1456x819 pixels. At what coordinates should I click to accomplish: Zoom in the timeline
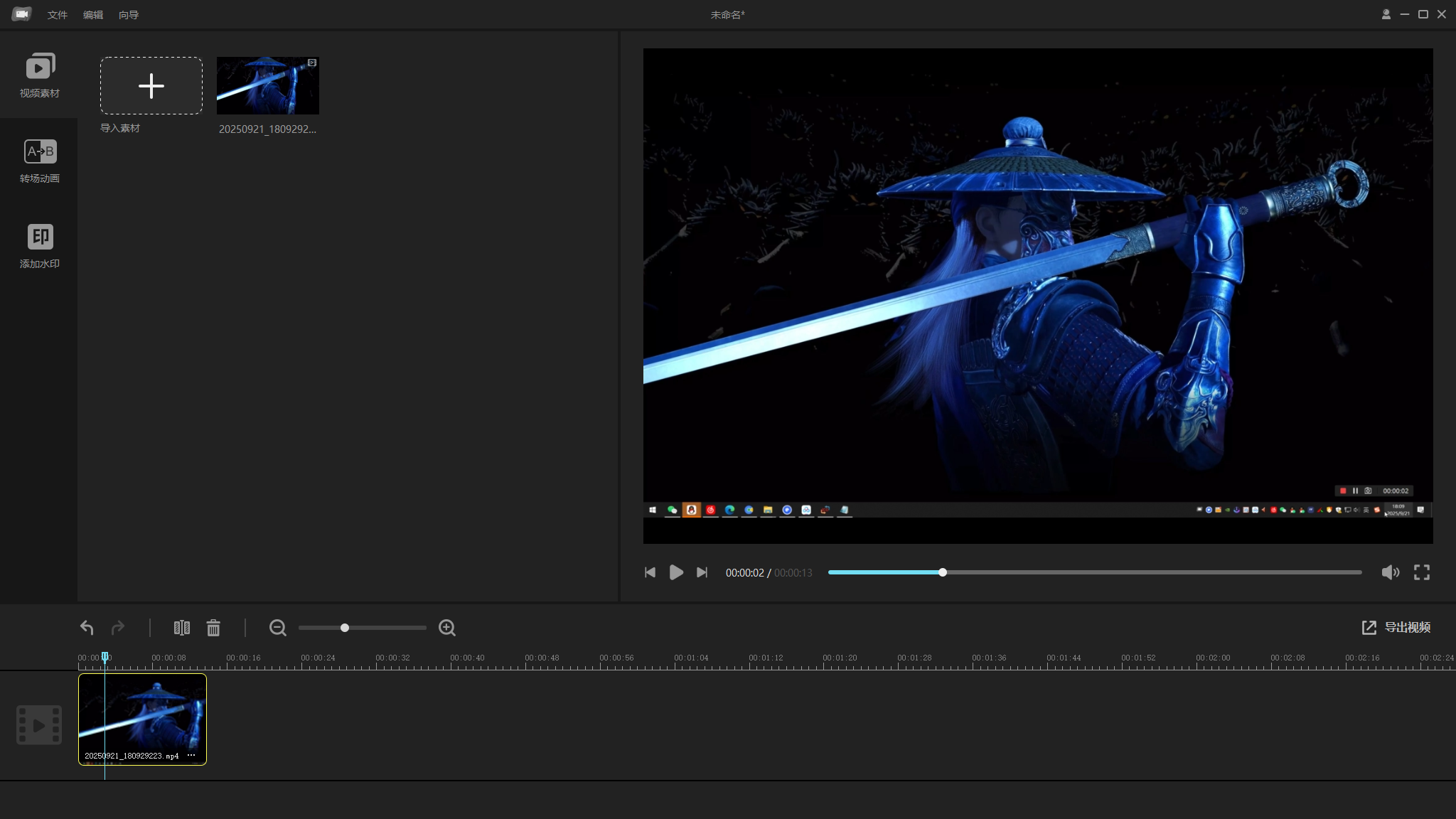coord(447,628)
